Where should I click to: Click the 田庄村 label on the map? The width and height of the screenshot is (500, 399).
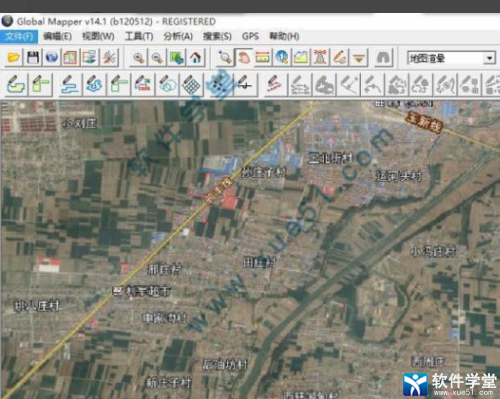[260, 263]
